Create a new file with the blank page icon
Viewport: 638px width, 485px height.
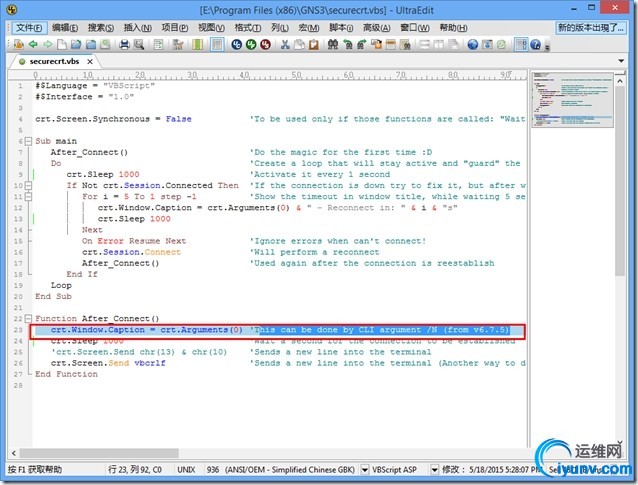point(62,44)
